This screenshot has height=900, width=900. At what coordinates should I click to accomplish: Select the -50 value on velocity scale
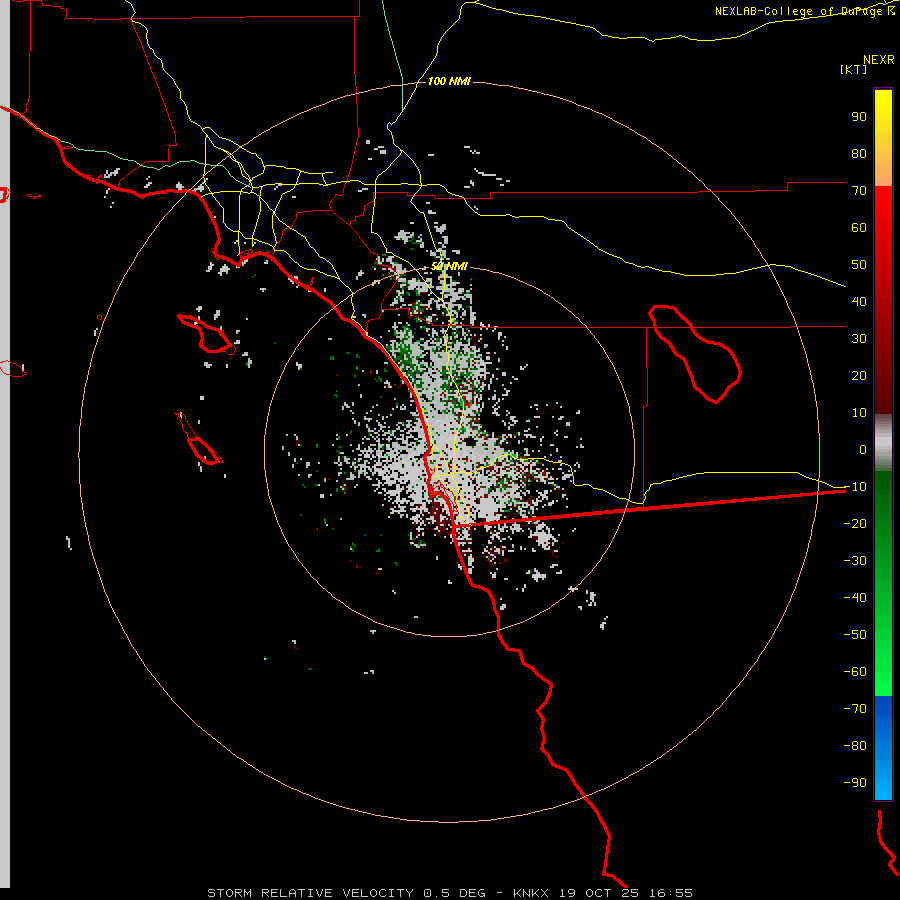[855, 635]
